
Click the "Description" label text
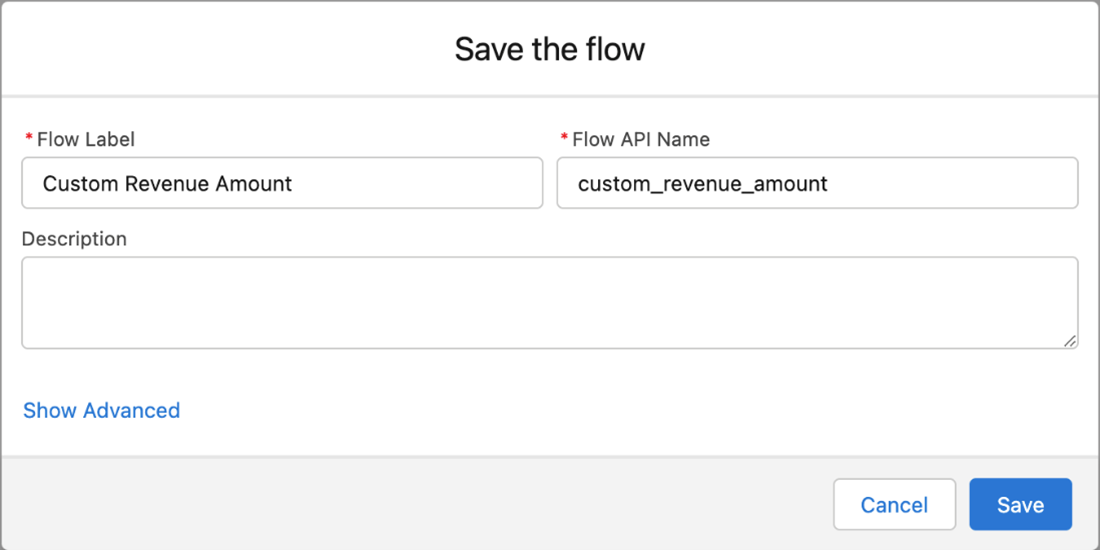point(74,239)
